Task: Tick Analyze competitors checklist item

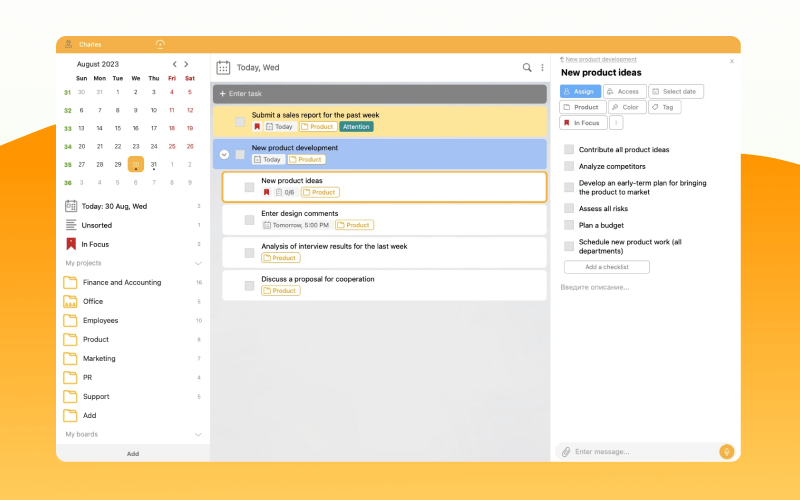Action: click(569, 166)
